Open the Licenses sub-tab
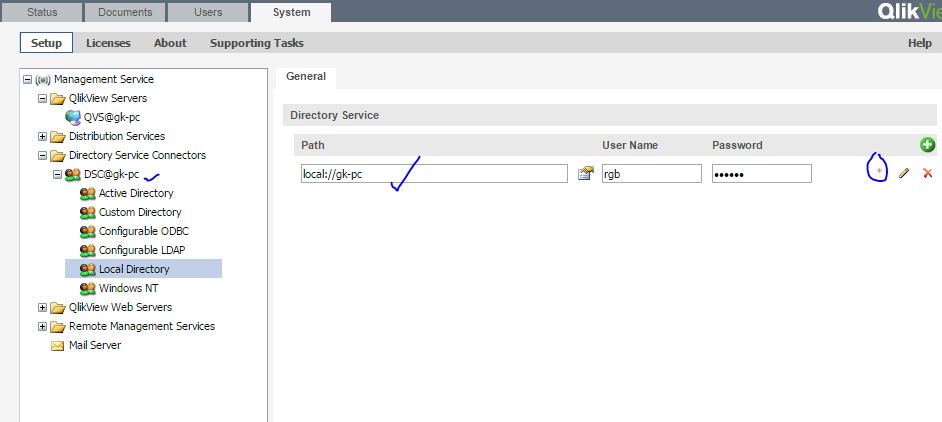Screen dimensions: 942x422 coord(108,43)
